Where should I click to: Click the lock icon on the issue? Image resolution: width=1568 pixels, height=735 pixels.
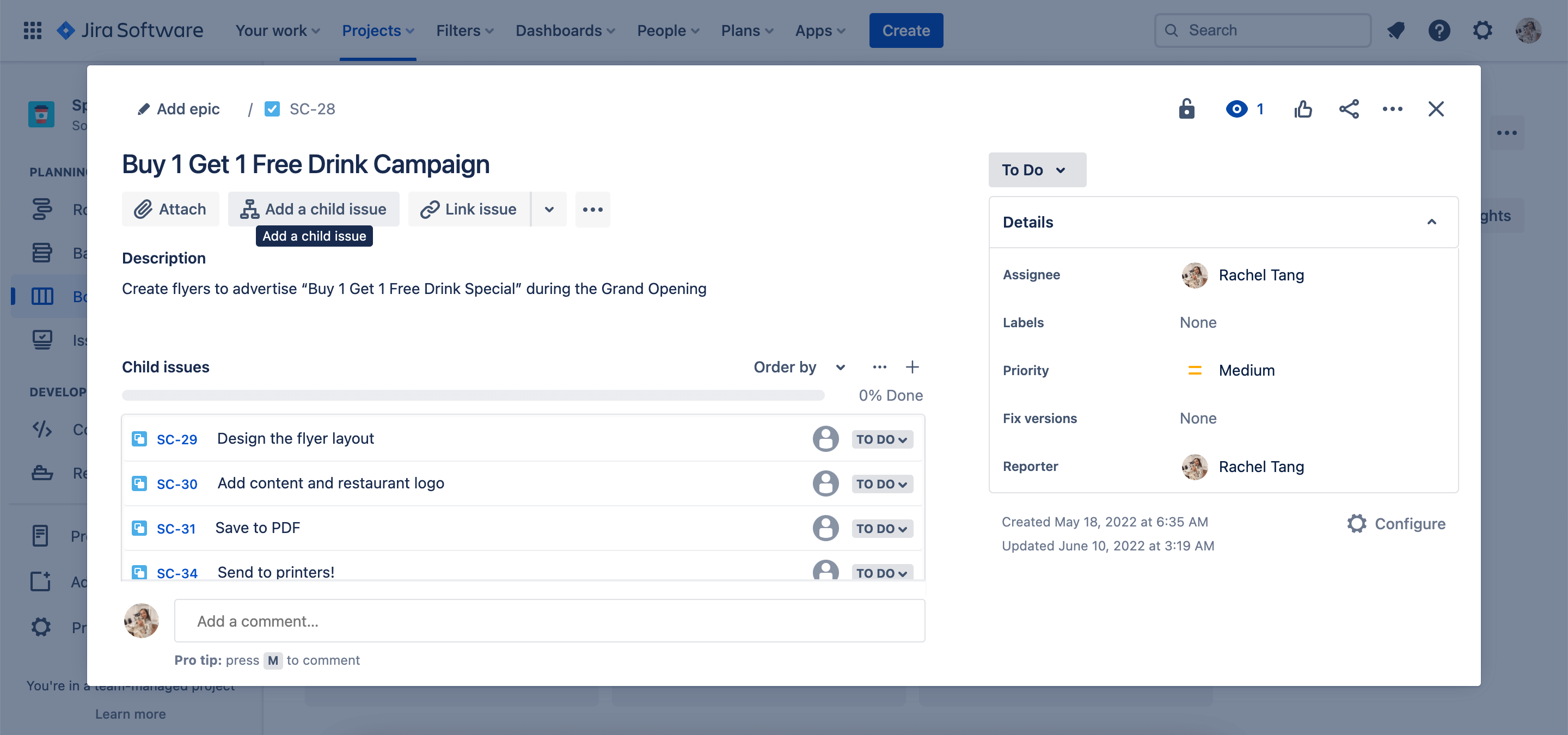[x=1186, y=108]
